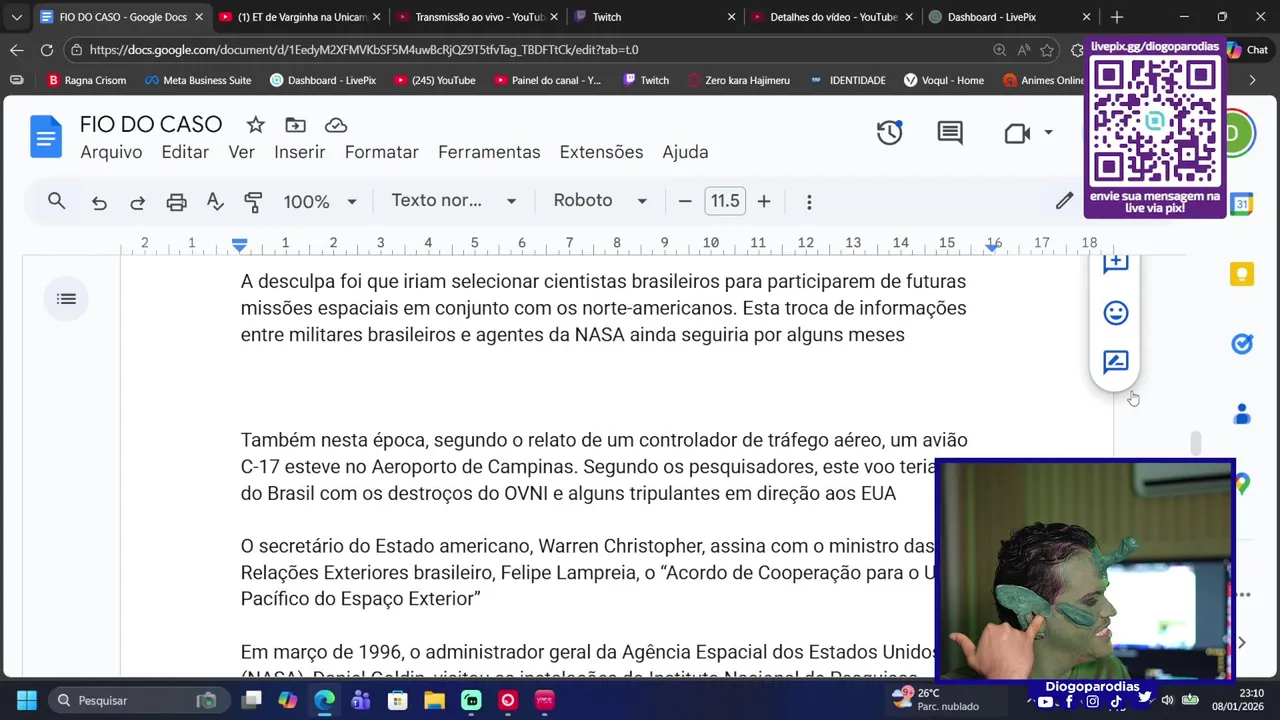Show the document outline button

[x=67, y=299]
